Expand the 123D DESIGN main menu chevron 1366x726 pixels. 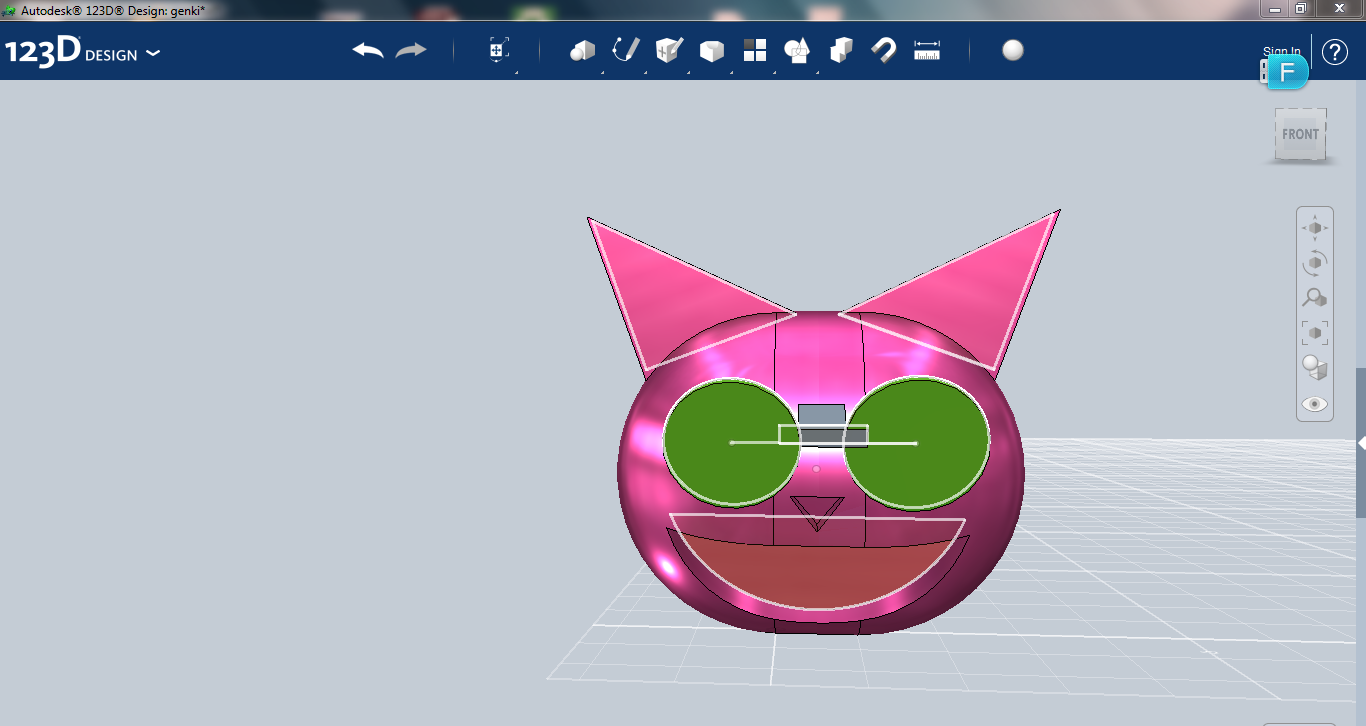(153, 54)
